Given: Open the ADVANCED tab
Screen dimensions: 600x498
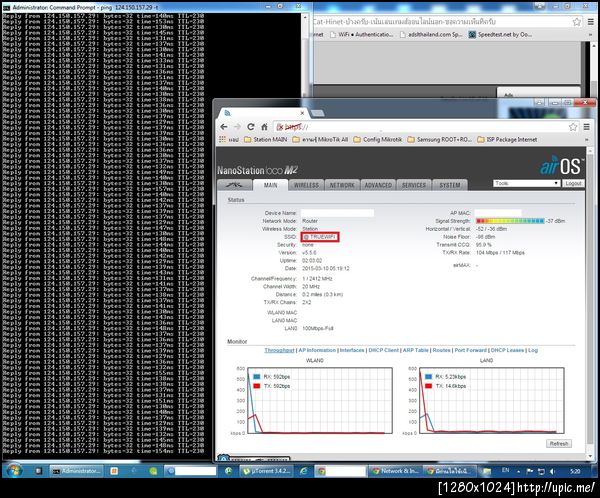Looking at the screenshot, I should click(378, 185).
